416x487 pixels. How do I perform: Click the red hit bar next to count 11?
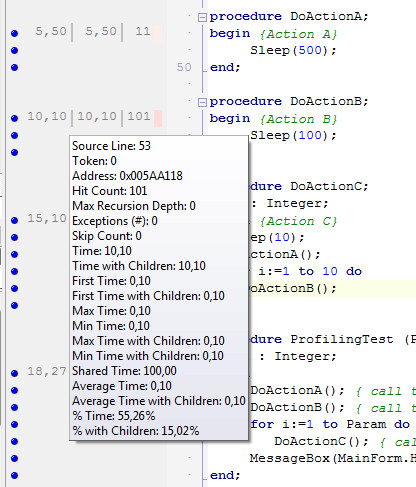158,33
